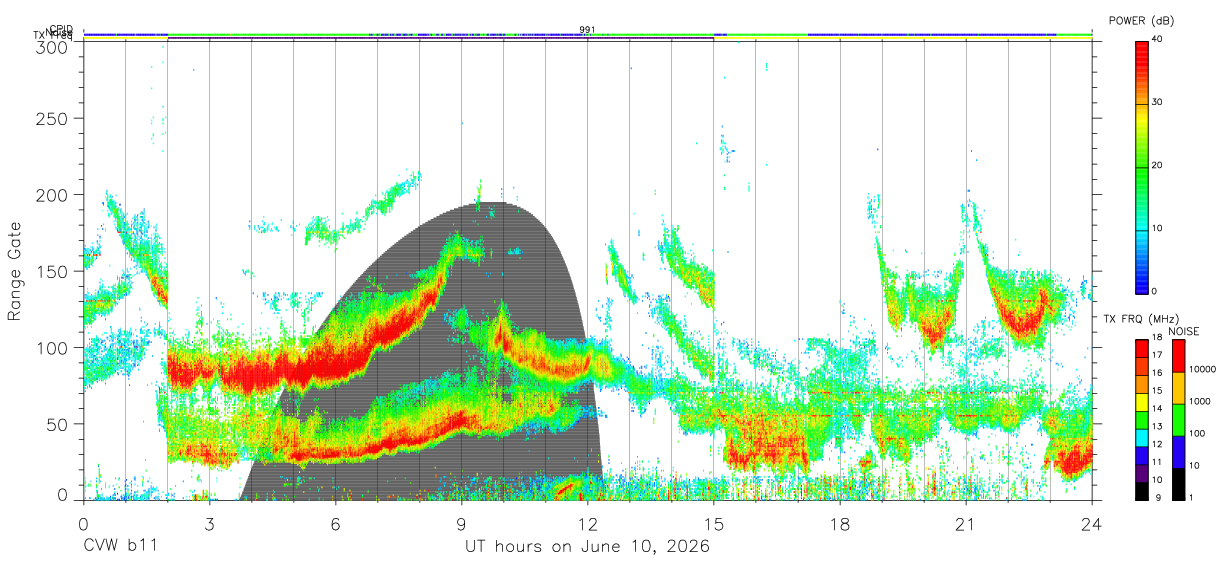Click the 100 label in NOISE legend
This screenshot has width=1228, height=567.
click(x=1197, y=433)
